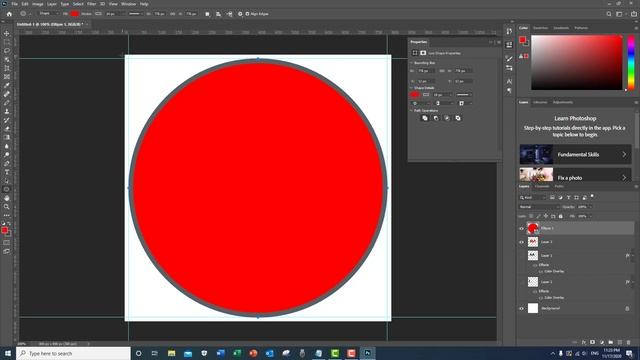
Task: Open the Shape tool mode dropdown
Action: (x=48, y=14)
